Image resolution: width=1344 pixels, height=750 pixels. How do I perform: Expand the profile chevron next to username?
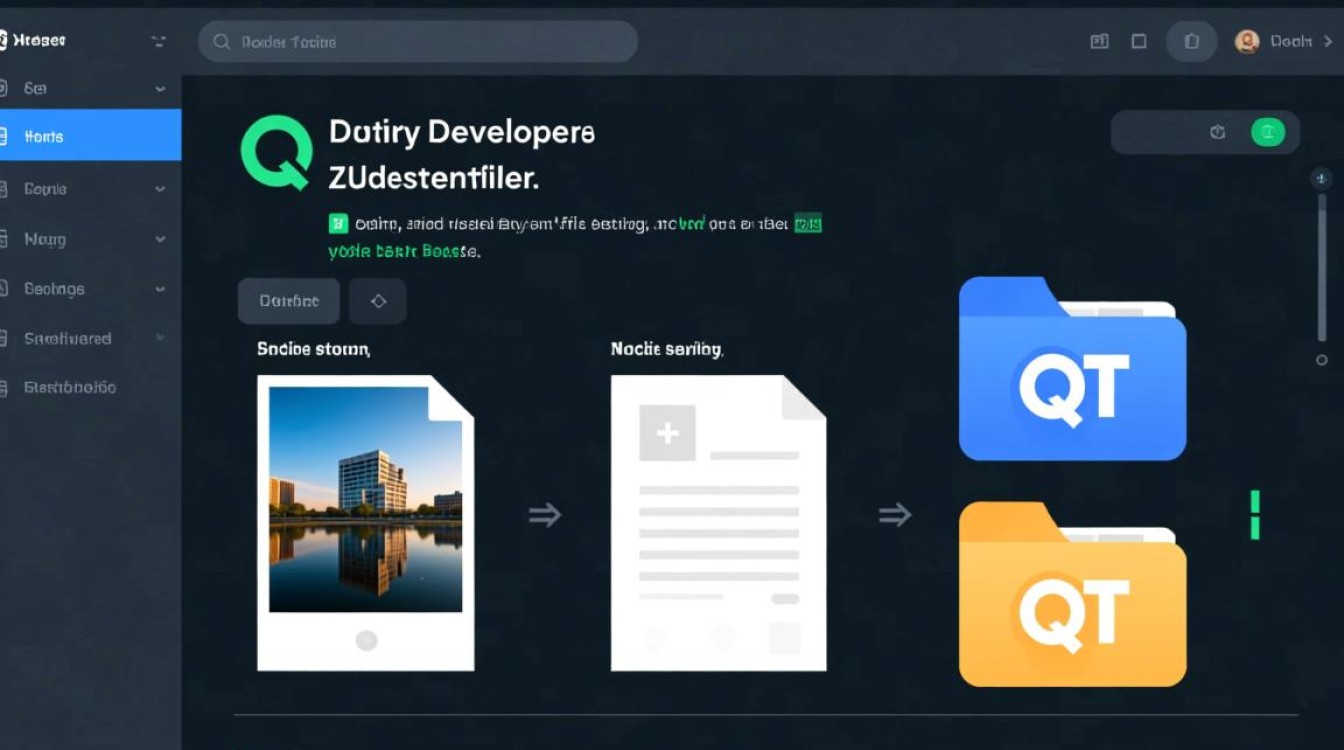click(x=1328, y=42)
